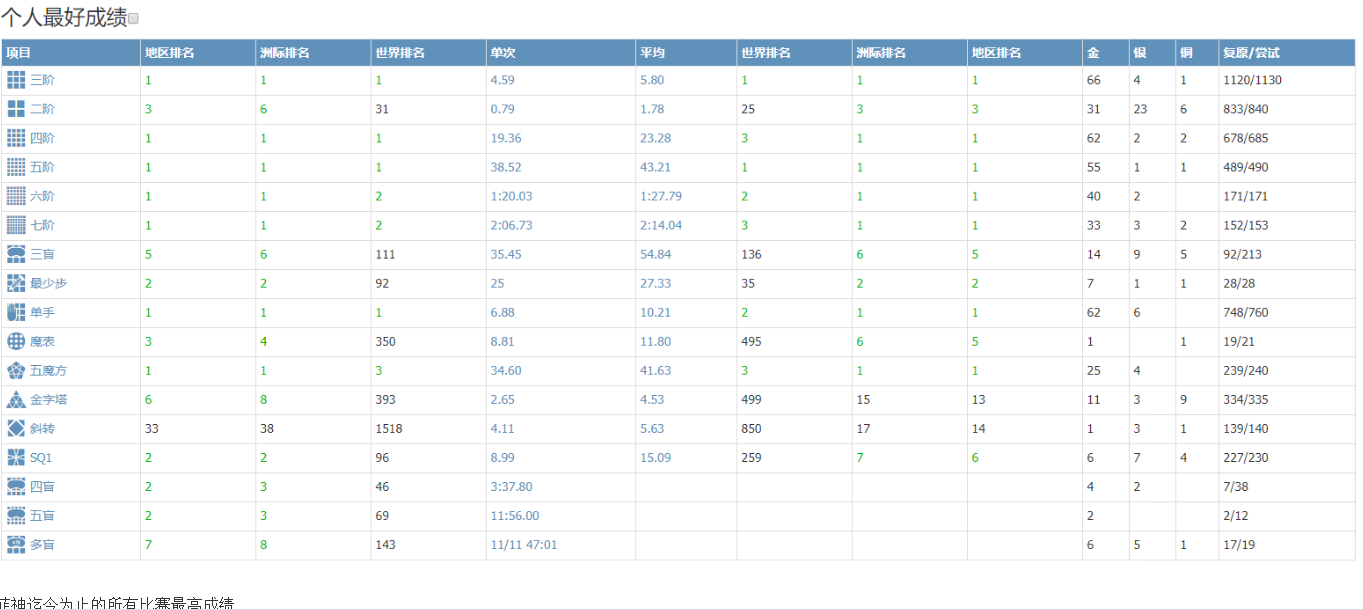The image size is (1363, 610).
Task: Open the 单手 event link
Action: pyautogui.click(x=42, y=312)
